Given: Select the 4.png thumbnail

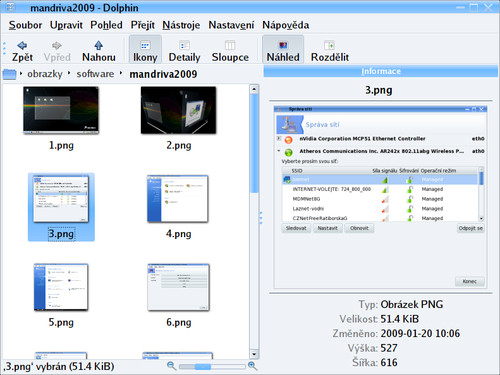Looking at the screenshot, I should (178, 199).
